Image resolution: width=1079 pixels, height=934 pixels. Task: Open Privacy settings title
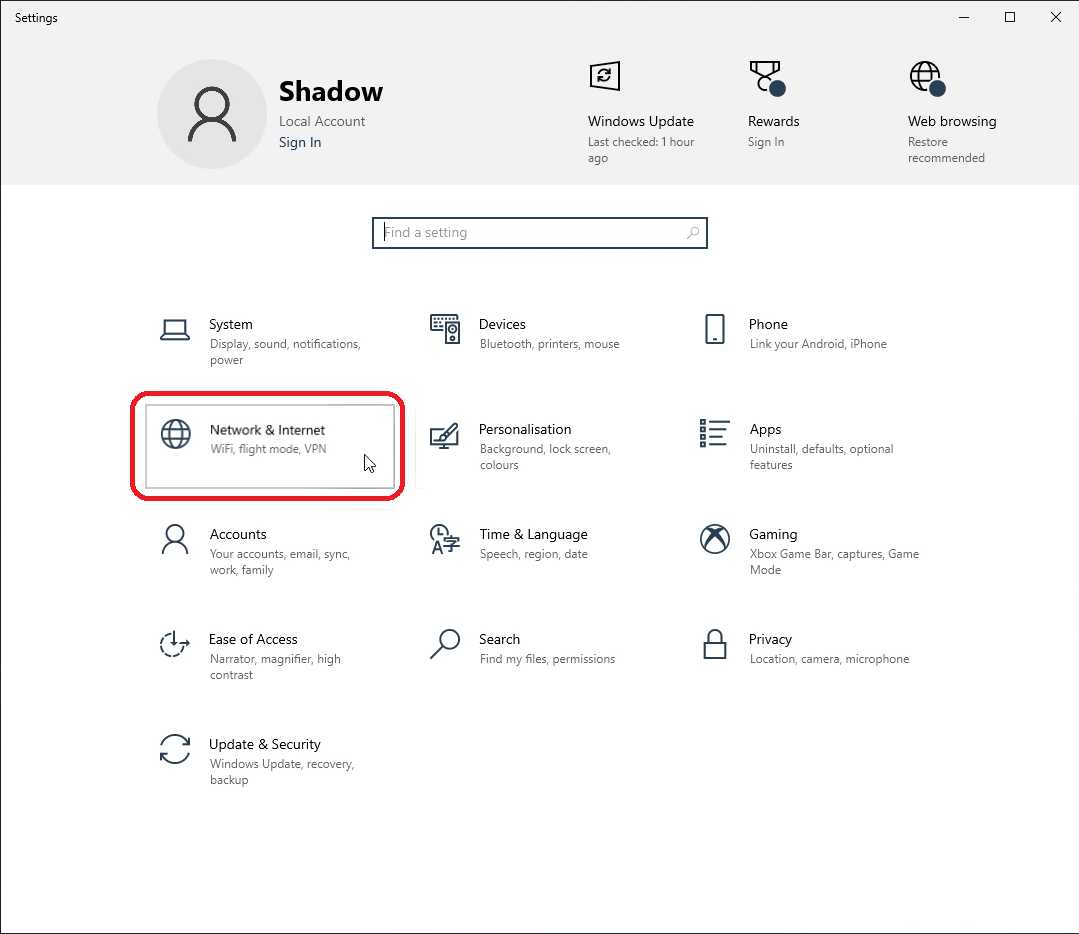point(770,639)
